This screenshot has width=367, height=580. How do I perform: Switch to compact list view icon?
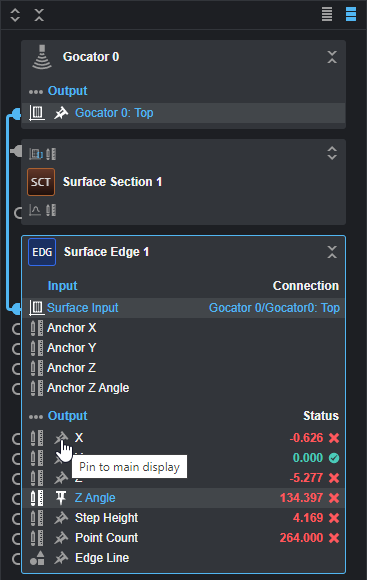click(x=327, y=14)
